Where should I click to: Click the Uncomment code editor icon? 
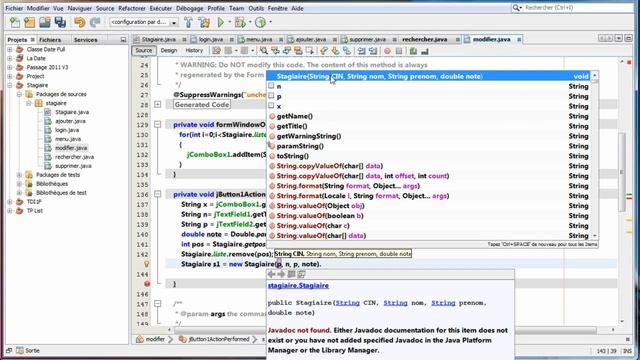click(x=425, y=51)
